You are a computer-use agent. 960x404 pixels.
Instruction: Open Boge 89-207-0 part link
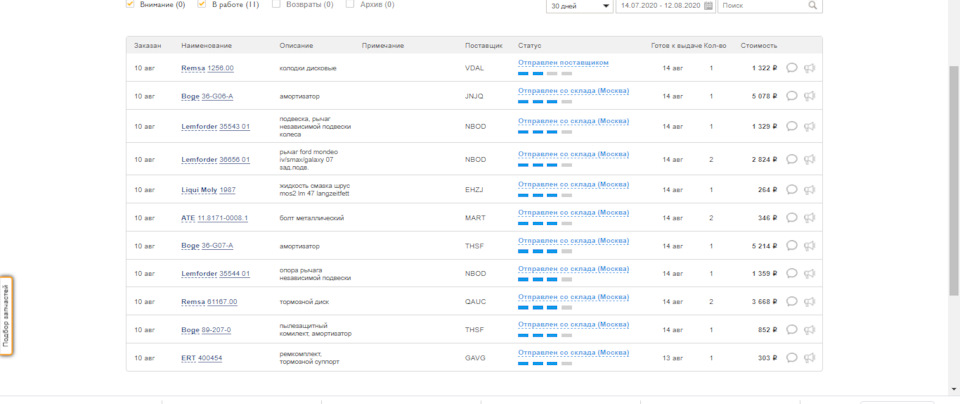(206, 330)
